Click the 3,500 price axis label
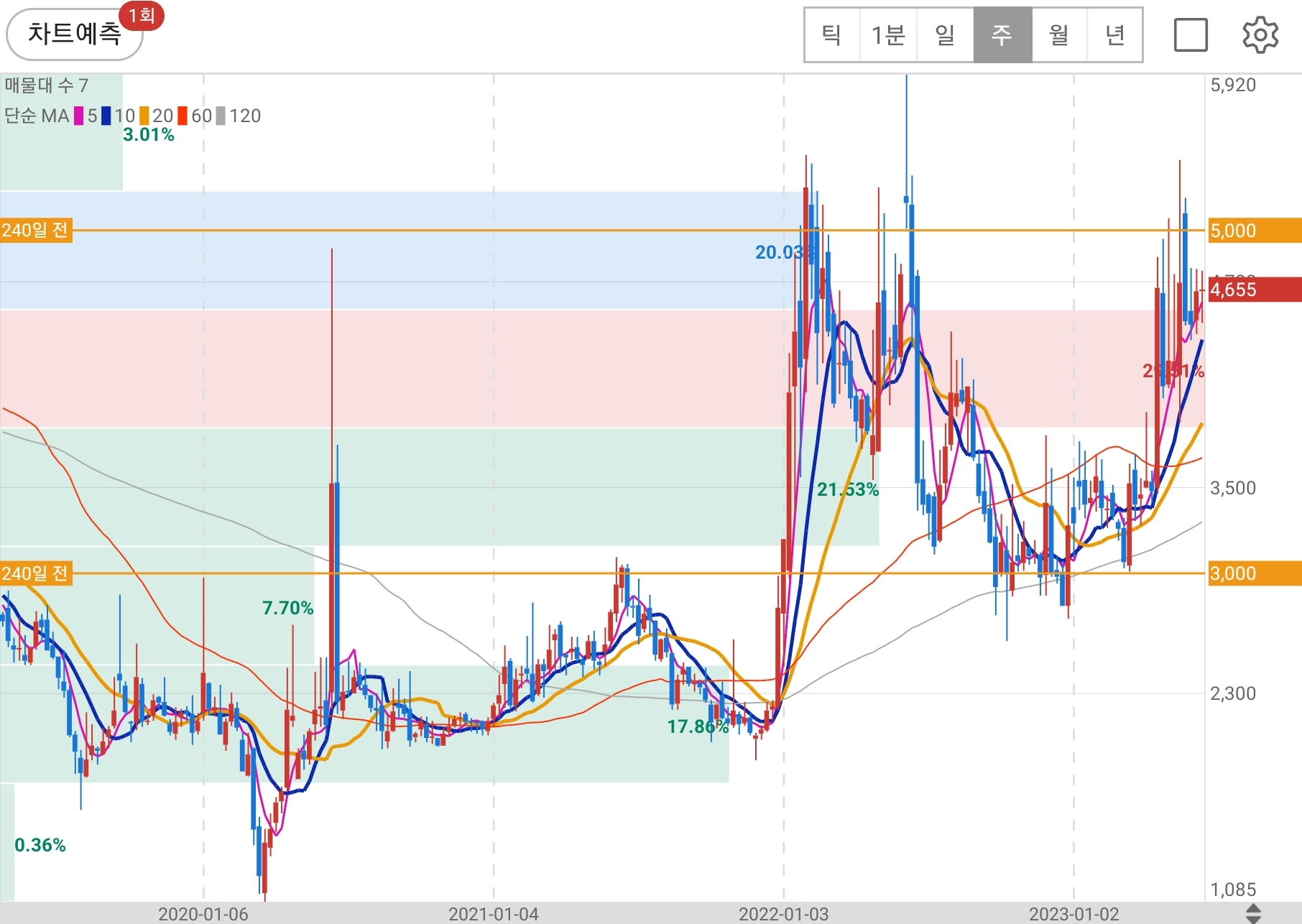The image size is (1302, 924). pyautogui.click(x=1233, y=488)
